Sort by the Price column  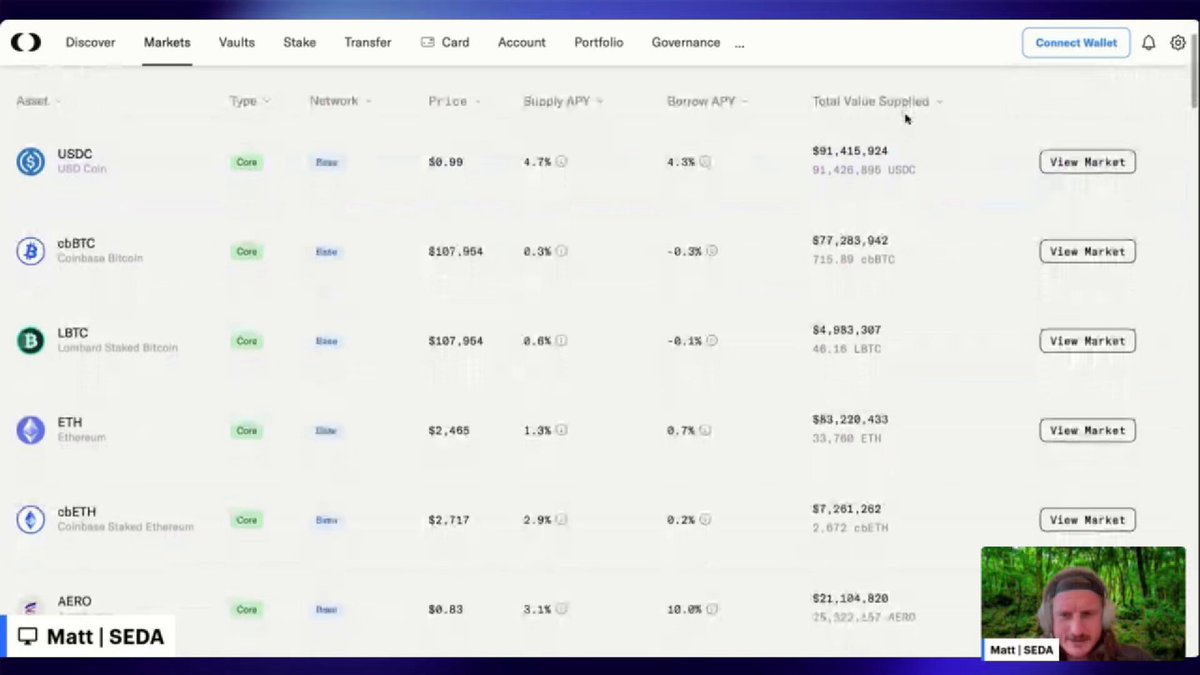(x=454, y=101)
